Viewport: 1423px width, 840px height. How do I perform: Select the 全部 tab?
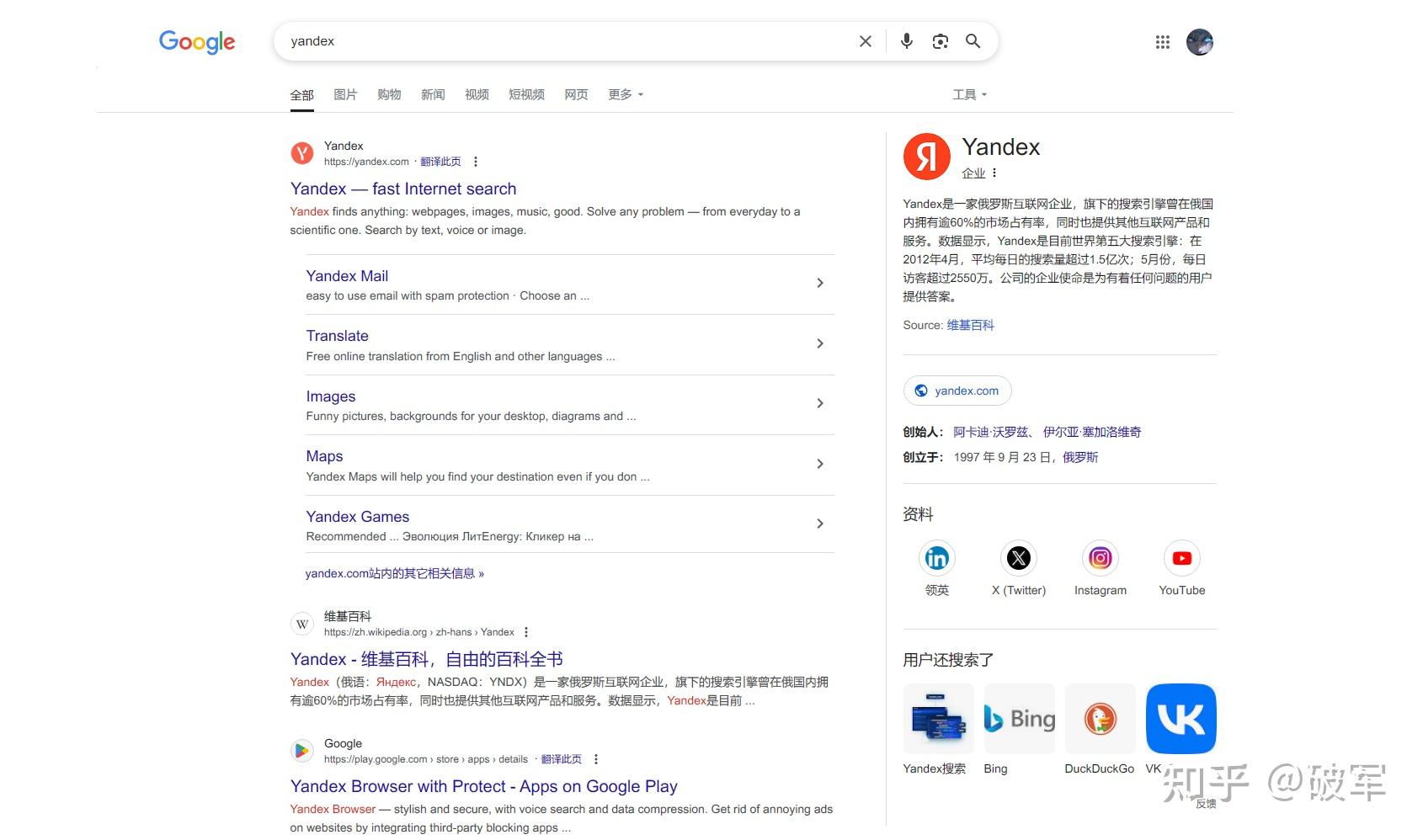point(301,95)
